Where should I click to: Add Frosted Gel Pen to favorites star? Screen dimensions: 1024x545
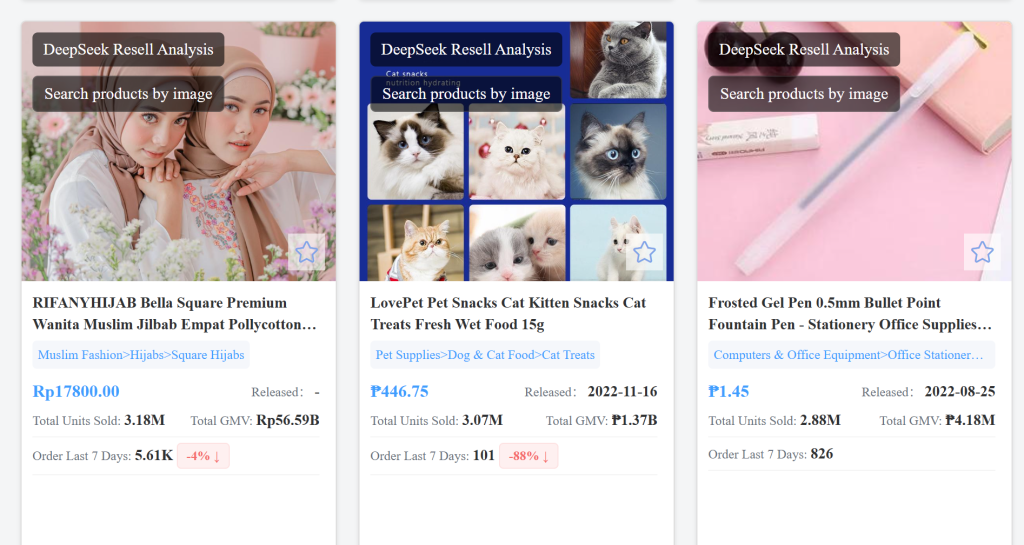coord(982,252)
